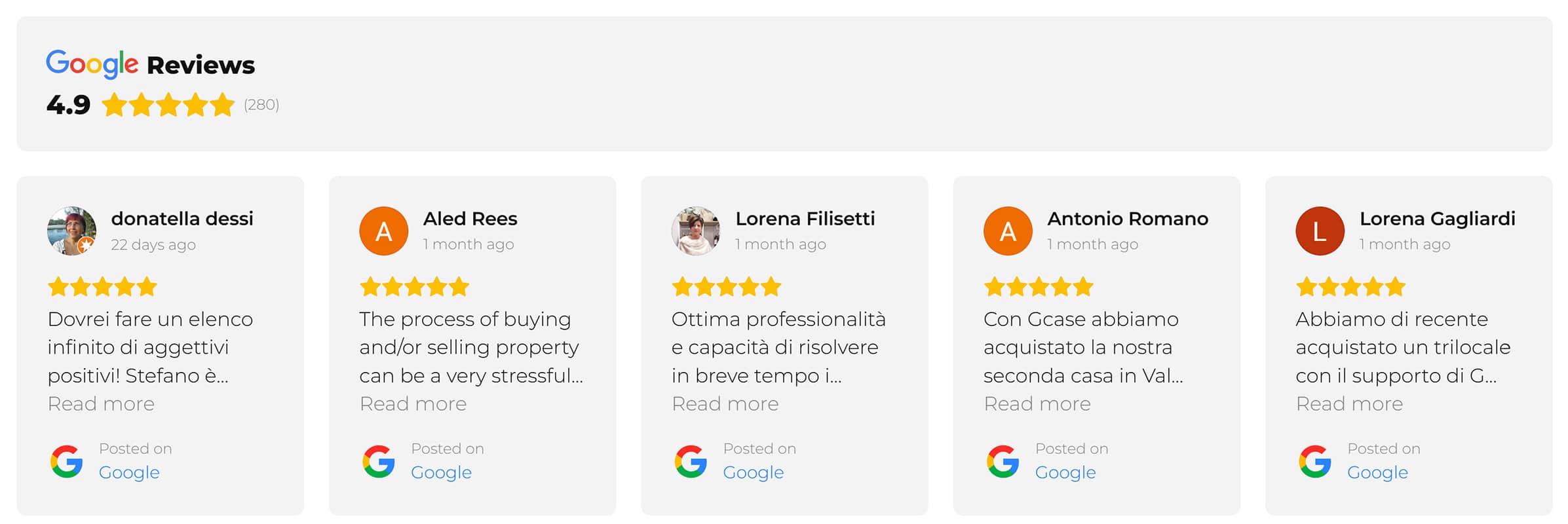Open the Google link under Antonio Romano's review
The height and width of the screenshot is (524, 1568).
[1065, 472]
